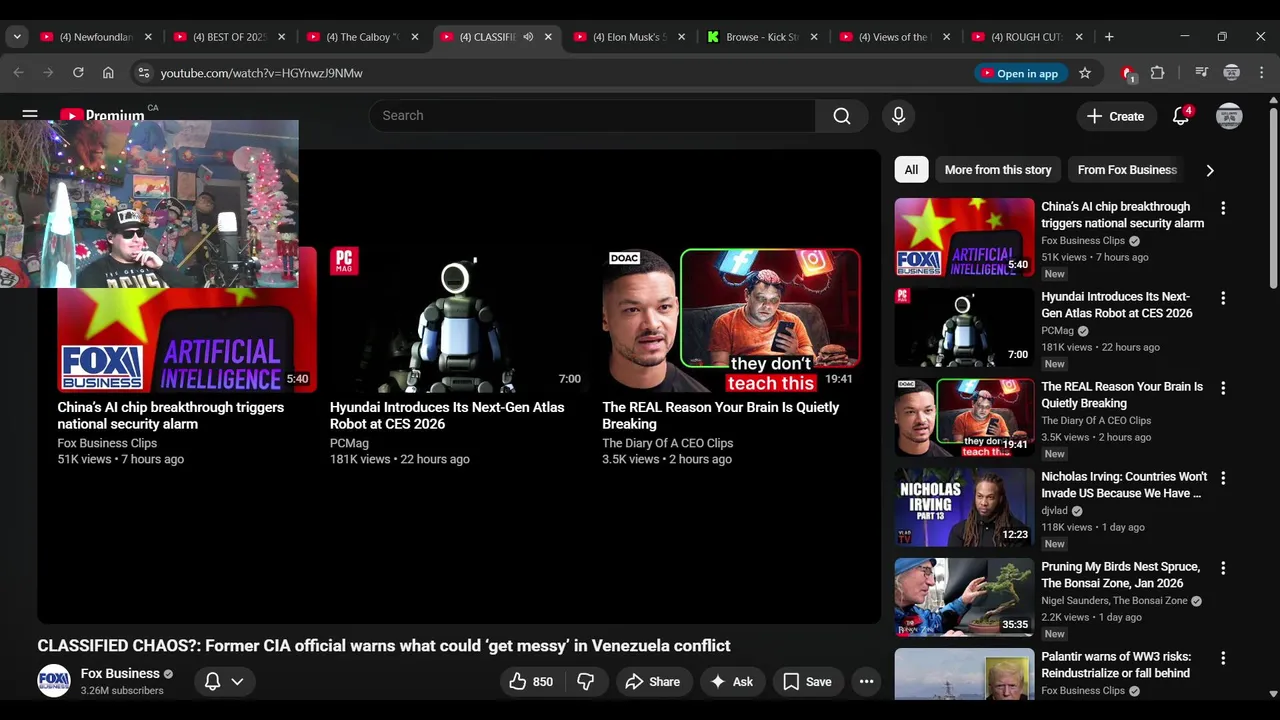Open new browser tab with plus
The height and width of the screenshot is (720, 1280).
1109,37
